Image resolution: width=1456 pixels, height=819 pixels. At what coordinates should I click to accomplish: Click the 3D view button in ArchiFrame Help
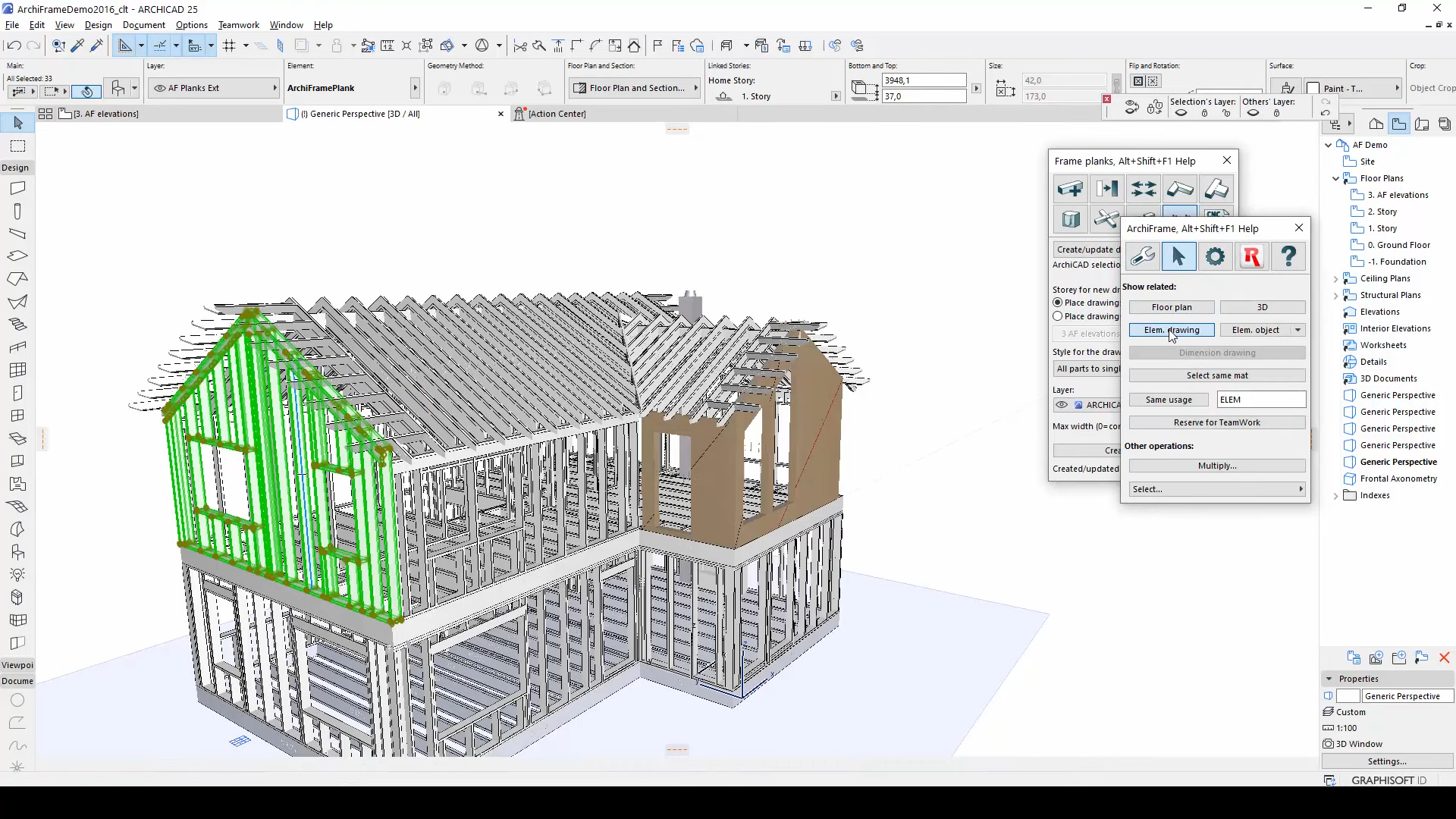click(1263, 306)
